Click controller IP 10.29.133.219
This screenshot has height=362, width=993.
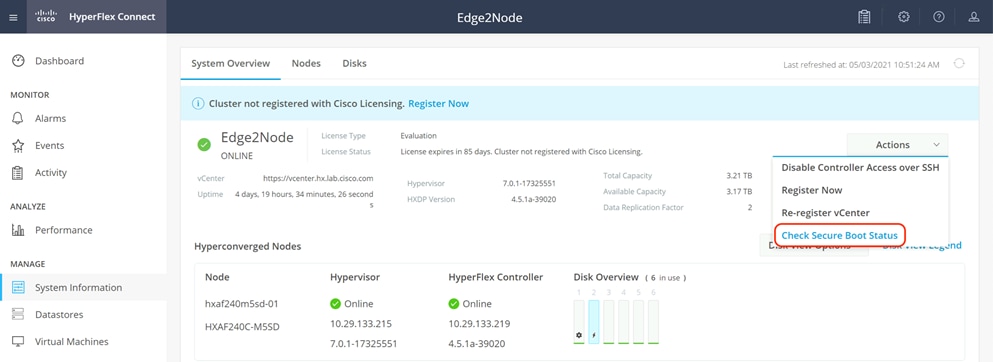click(x=479, y=324)
